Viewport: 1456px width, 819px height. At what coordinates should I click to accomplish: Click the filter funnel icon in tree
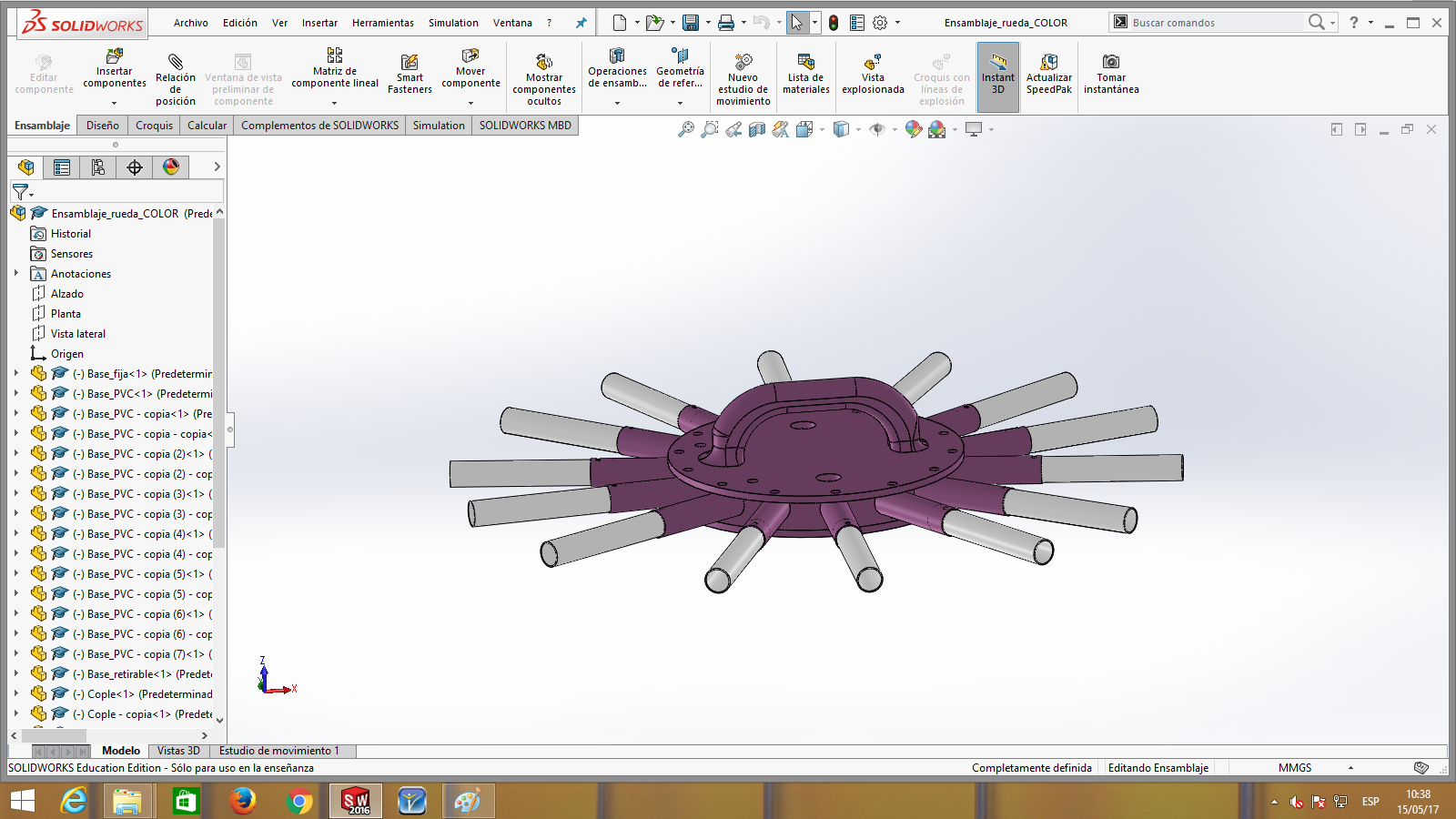pyautogui.click(x=21, y=192)
